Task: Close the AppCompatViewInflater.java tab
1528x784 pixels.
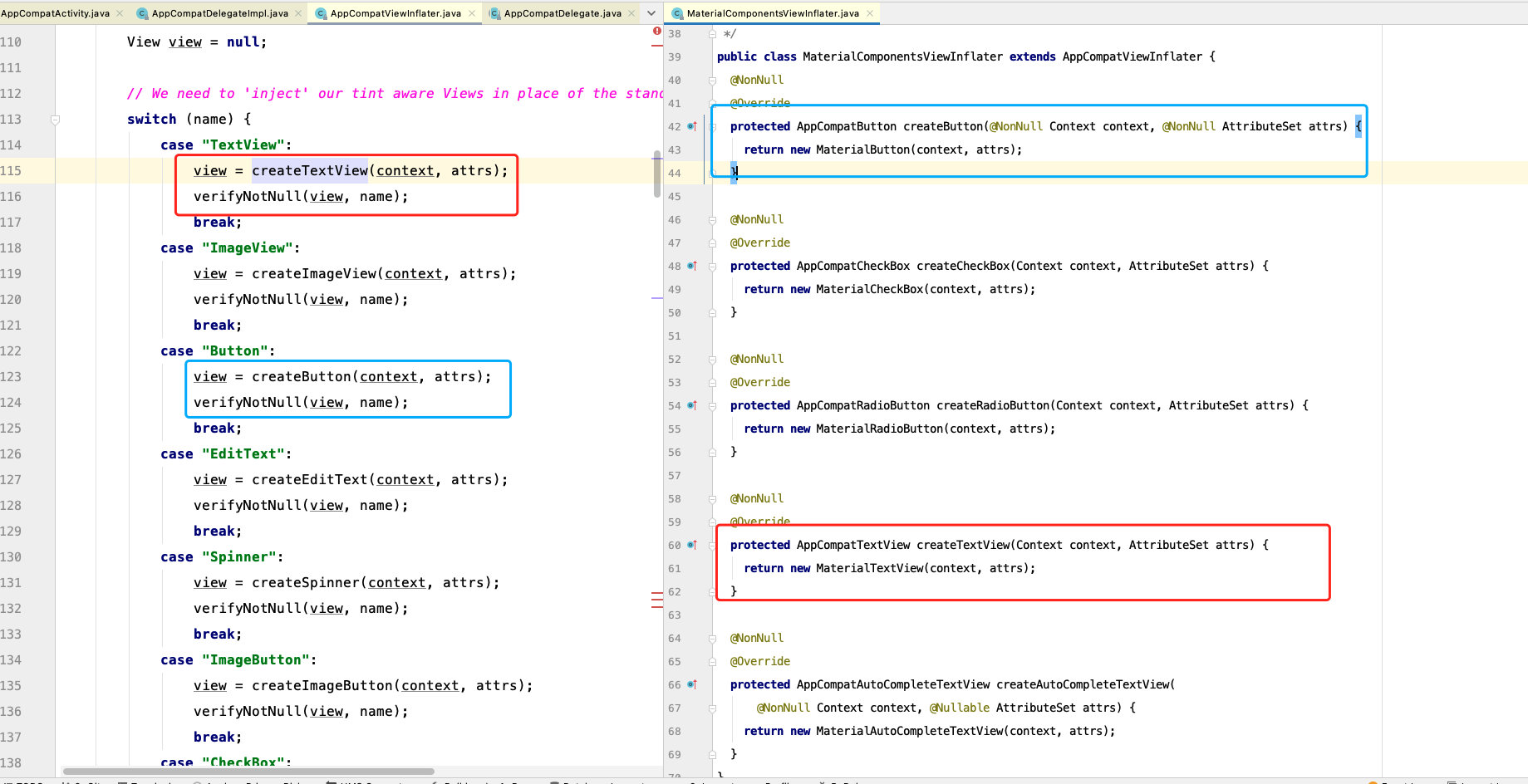Action: 472,13
